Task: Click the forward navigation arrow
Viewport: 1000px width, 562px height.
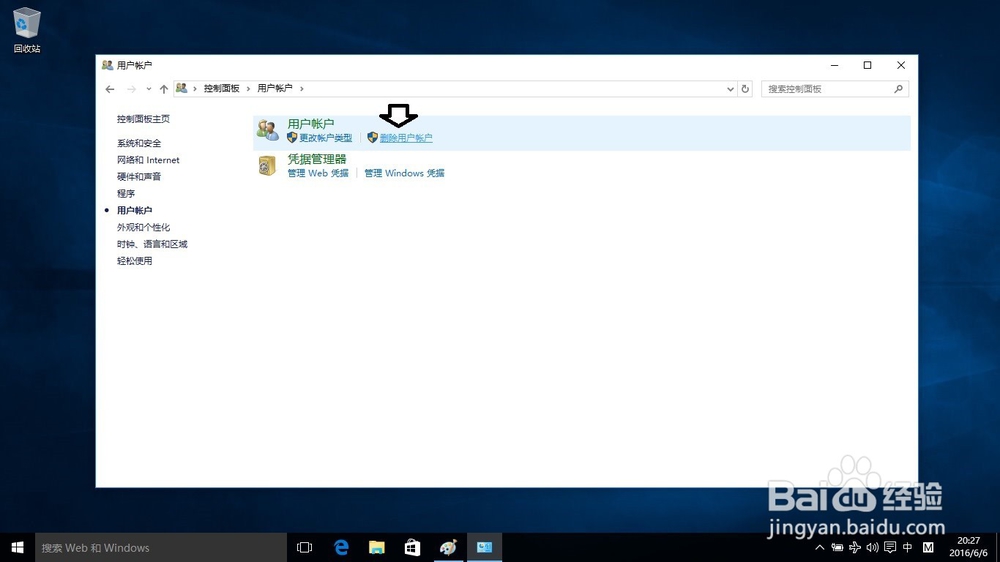Action: click(x=131, y=89)
